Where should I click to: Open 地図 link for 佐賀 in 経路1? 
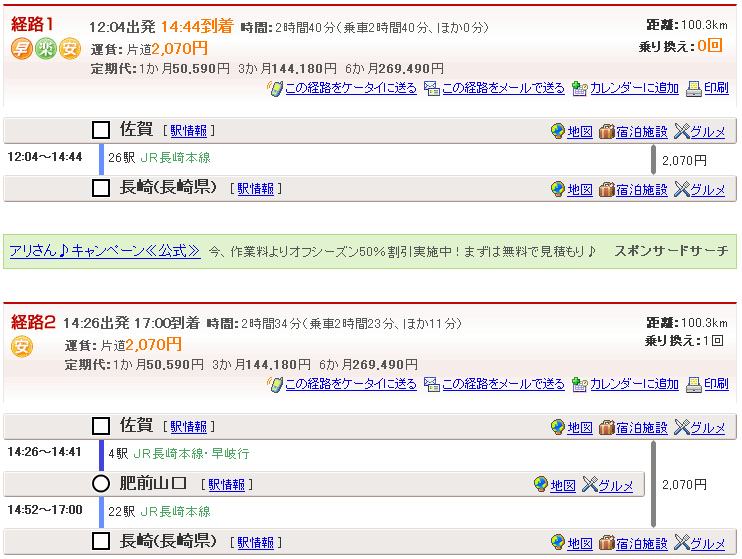pos(580,132)
